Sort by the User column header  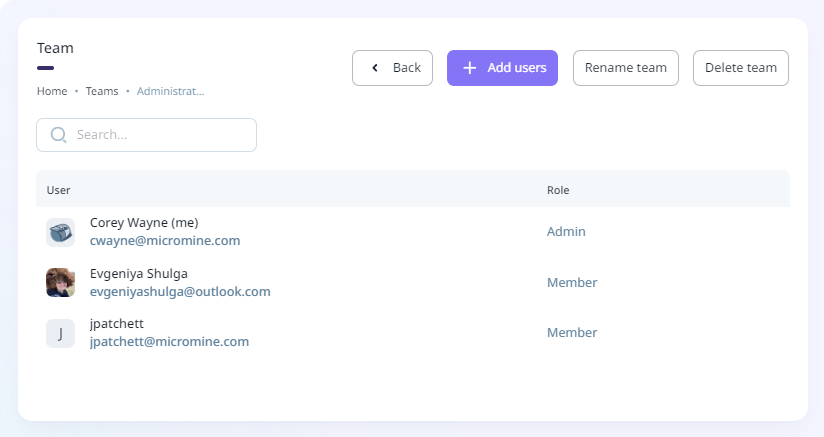coord(59,190)
